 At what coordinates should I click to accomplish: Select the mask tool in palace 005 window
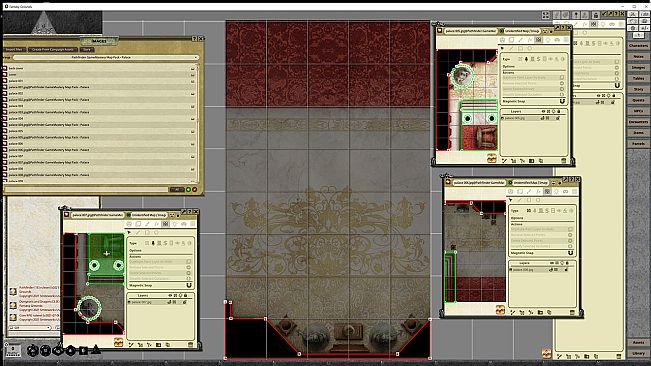[512, 40]
